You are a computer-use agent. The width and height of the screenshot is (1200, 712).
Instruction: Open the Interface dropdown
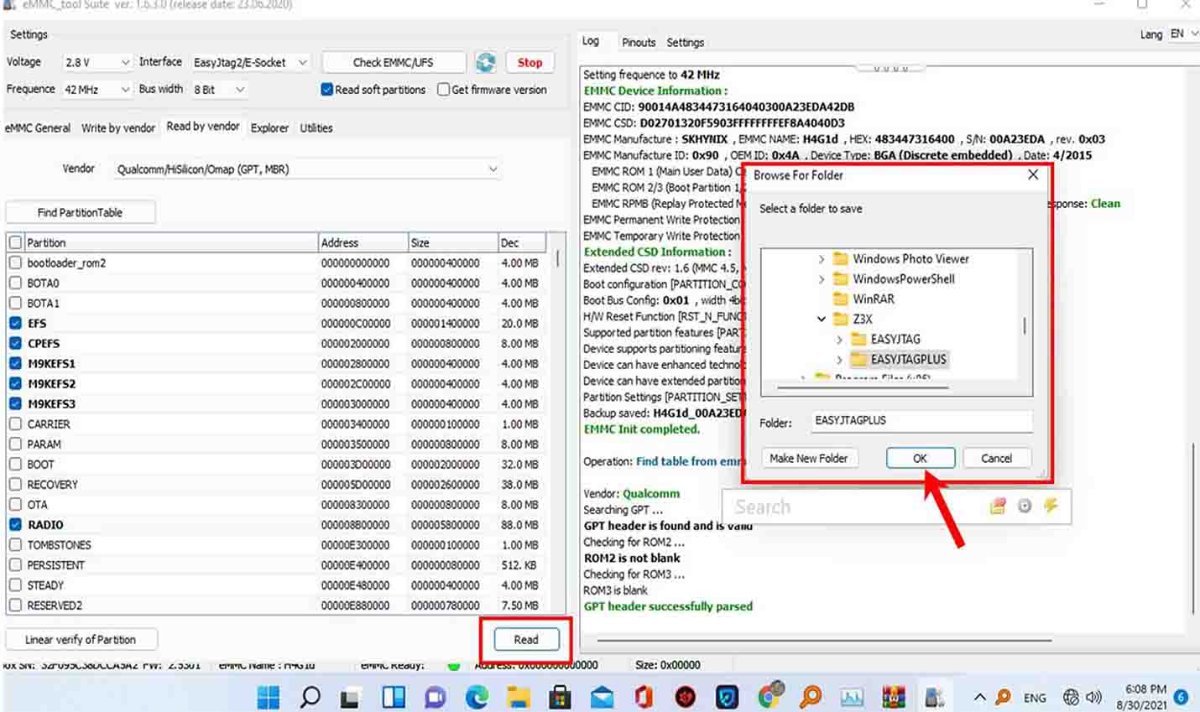pos(250,62)
